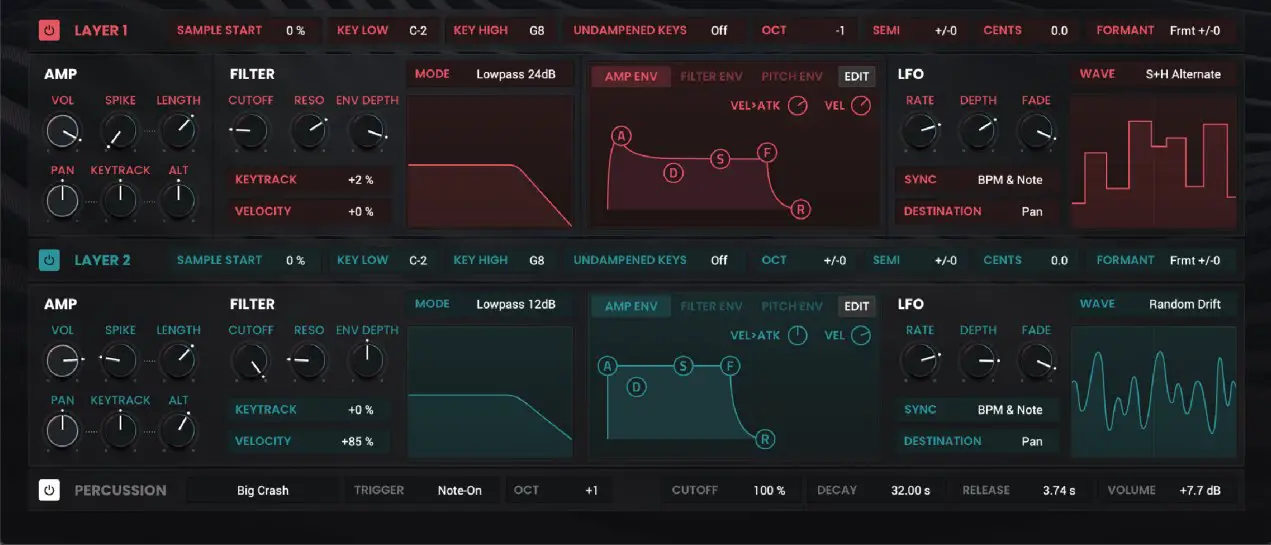Click Layer 1 filter CUTOFF knob
The width and height of the screenshot is (1271, 545).
click(250, 130)
